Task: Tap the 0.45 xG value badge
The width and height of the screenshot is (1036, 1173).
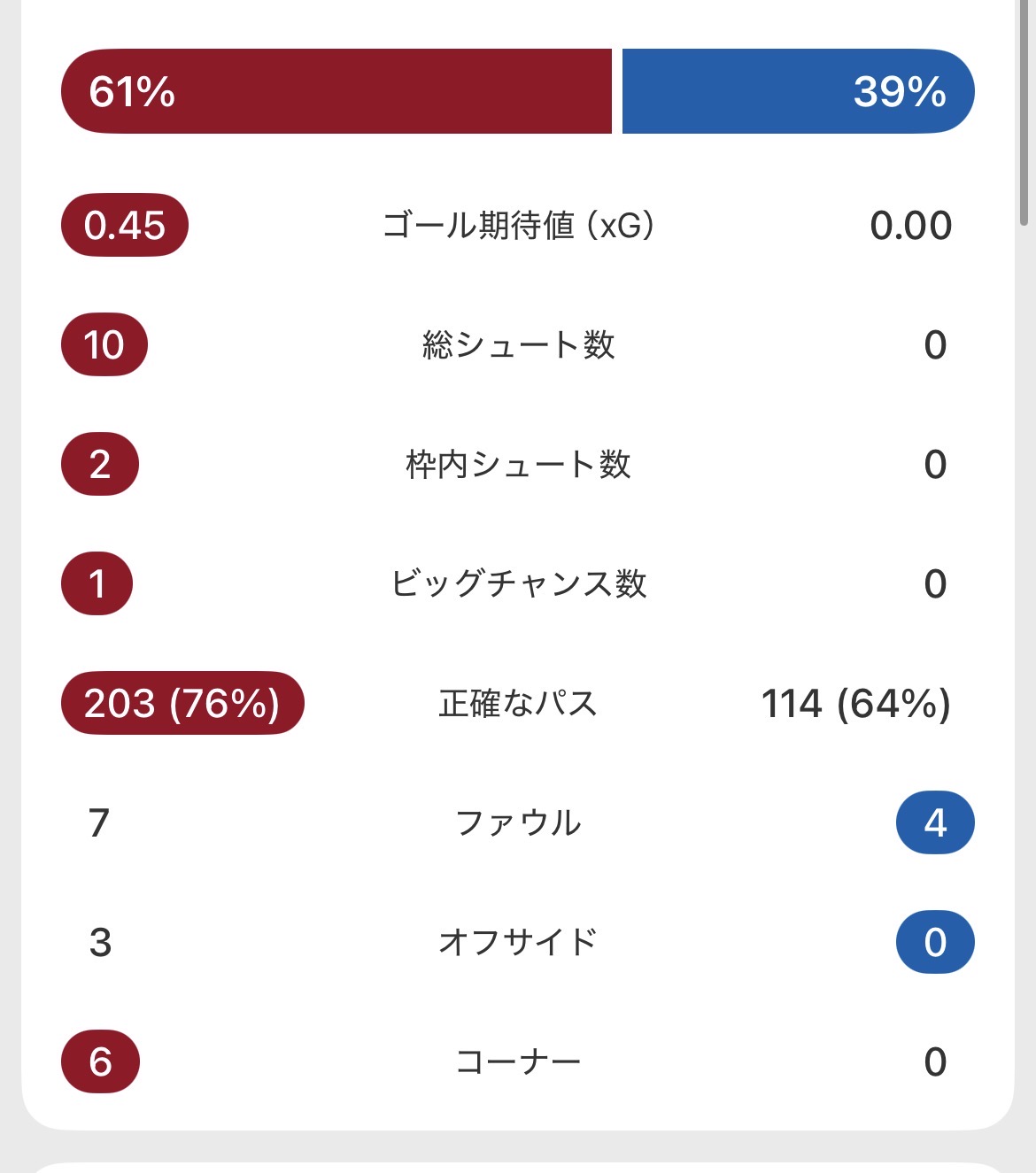Action: tap(125, 225)
